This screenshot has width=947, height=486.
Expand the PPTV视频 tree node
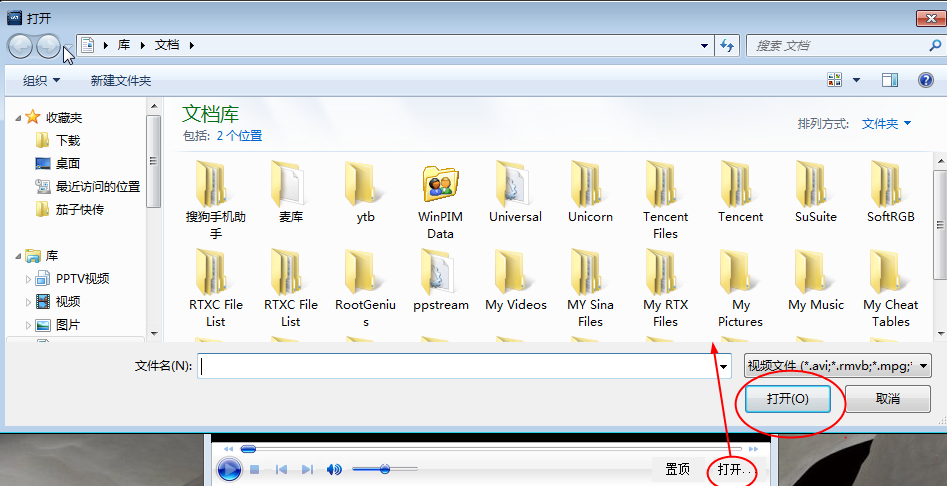point(28,279)
